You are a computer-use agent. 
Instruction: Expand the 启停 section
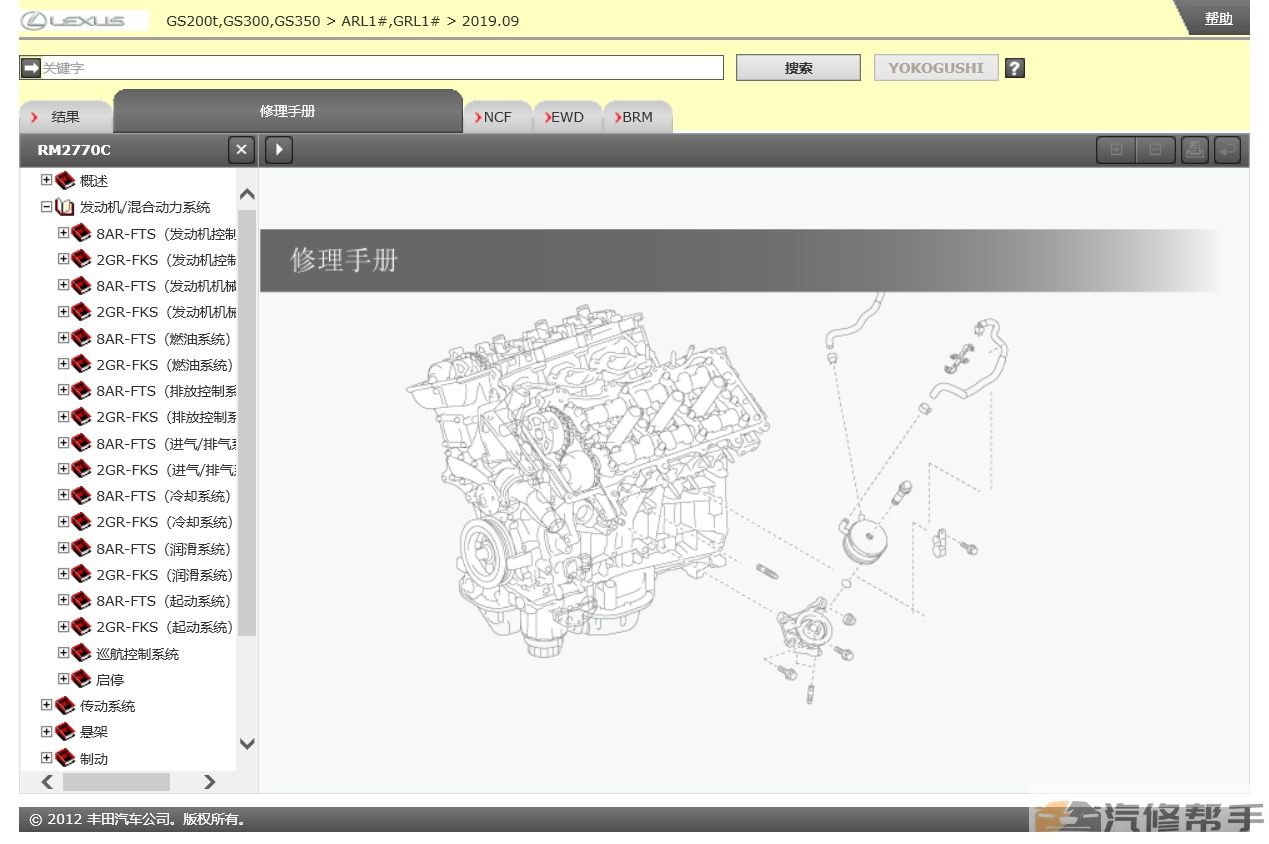[x=63, y=679]
